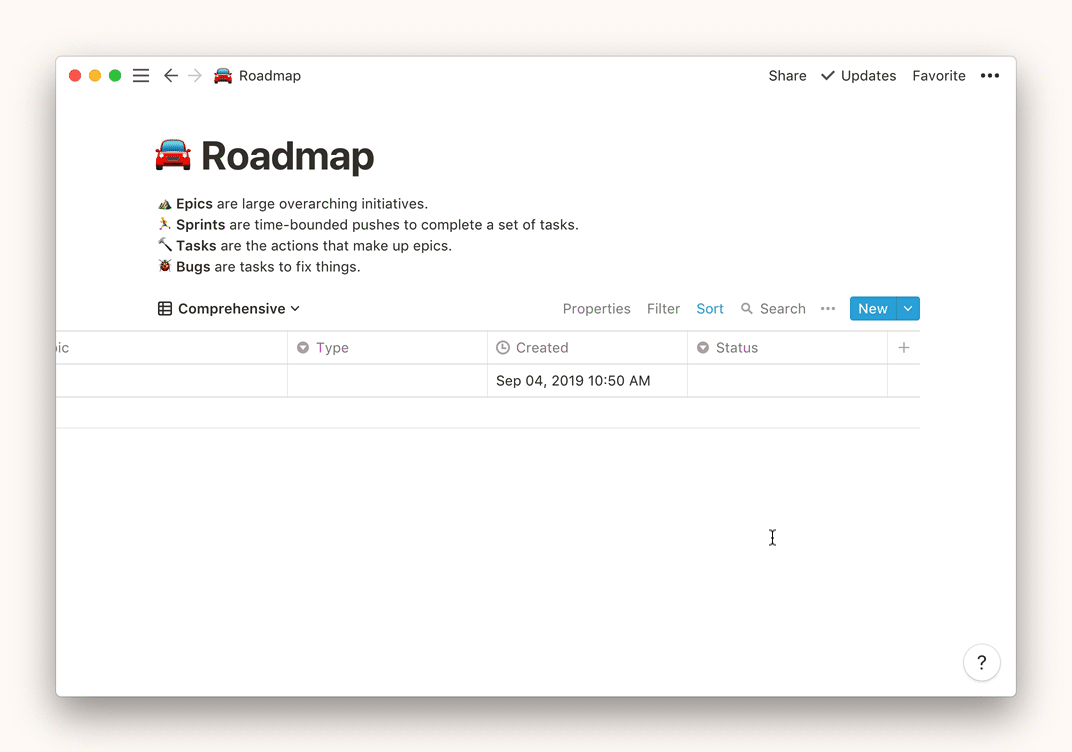The image size is (1072, 752).
Task: Go back with the left arrow
Action: [171, 76]
